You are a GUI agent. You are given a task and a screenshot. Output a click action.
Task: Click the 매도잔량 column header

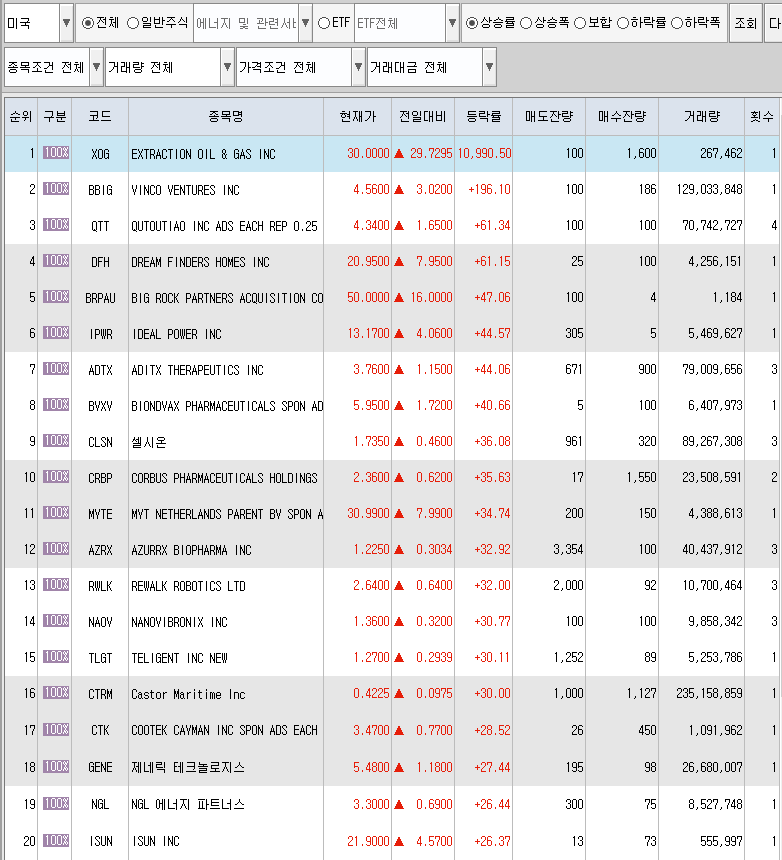pyautogui.click(x=549, y=116)
